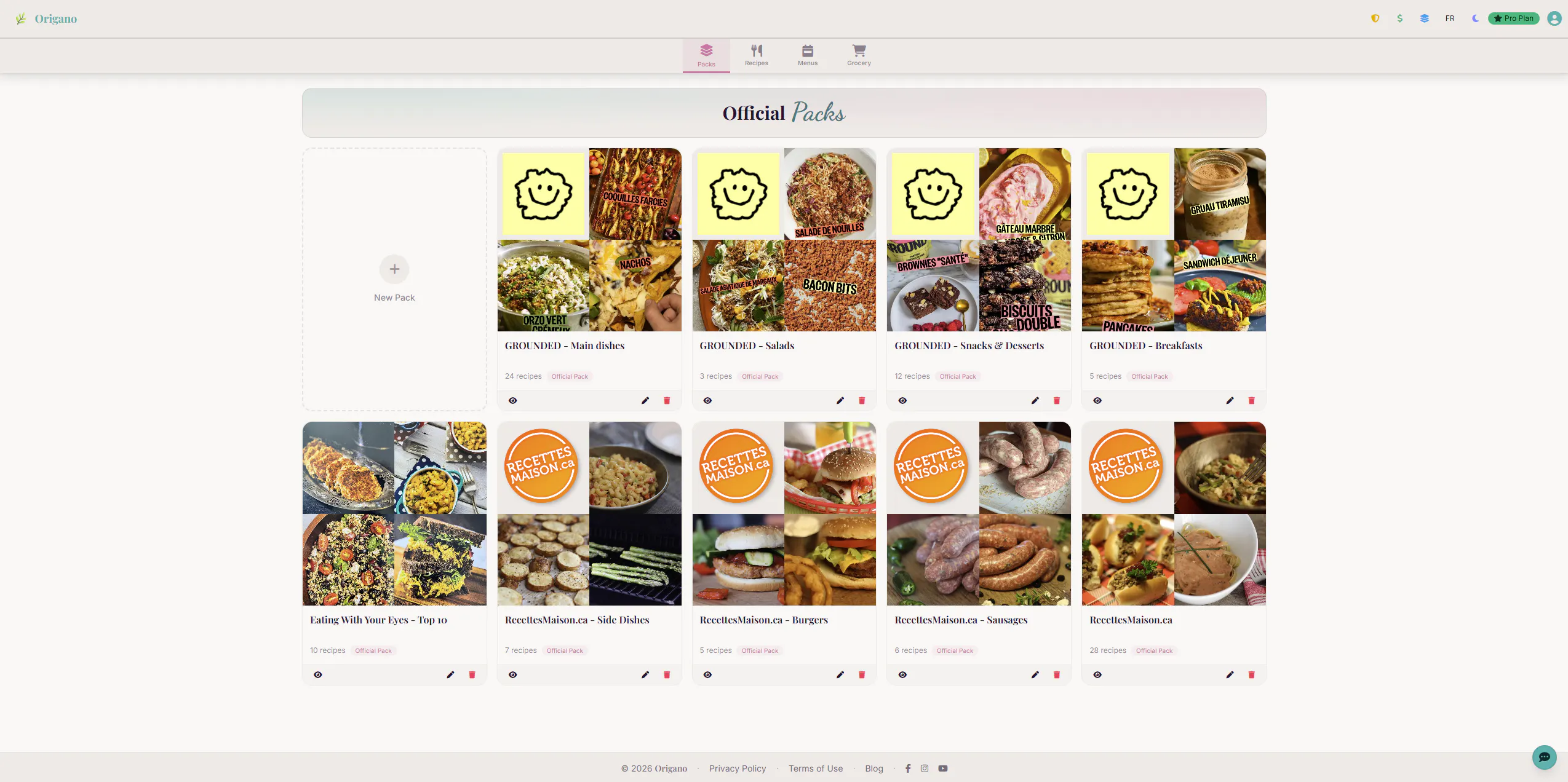Delete the Eating With Your Eyes - Top 10 pack
1568x782 pixels.
[x=472, y=675]
